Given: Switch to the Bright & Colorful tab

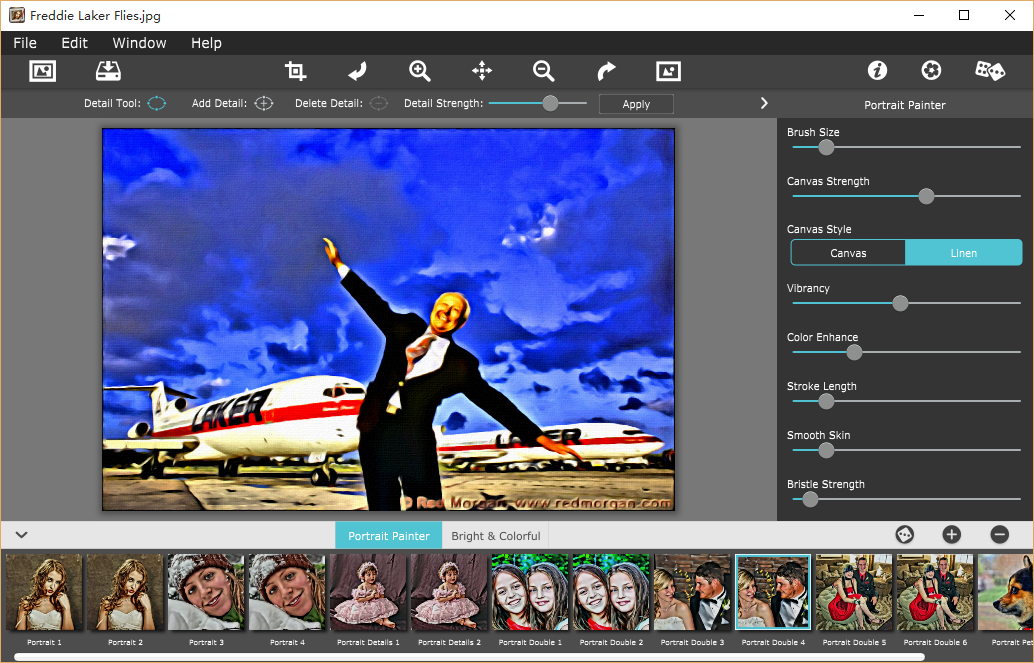Looking at the screenshot, I should coord(498,535).
